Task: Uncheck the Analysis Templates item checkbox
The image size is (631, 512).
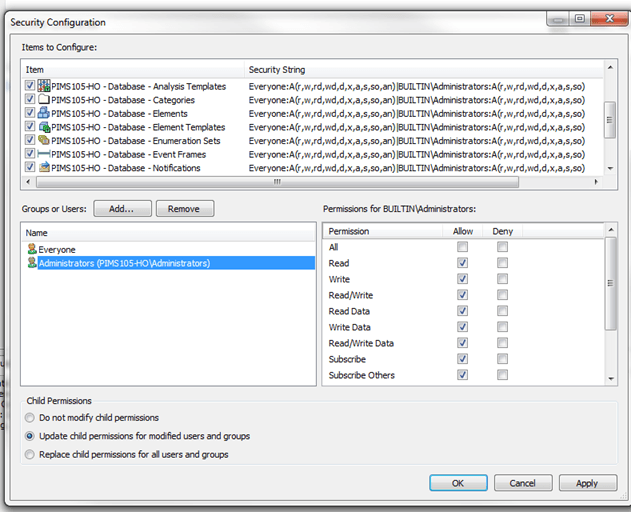Action: click(x=30, y=85)
